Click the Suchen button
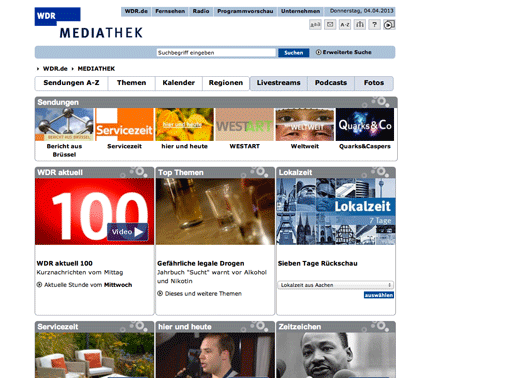This screenshot has width=517, height=378. click(294, 53)
